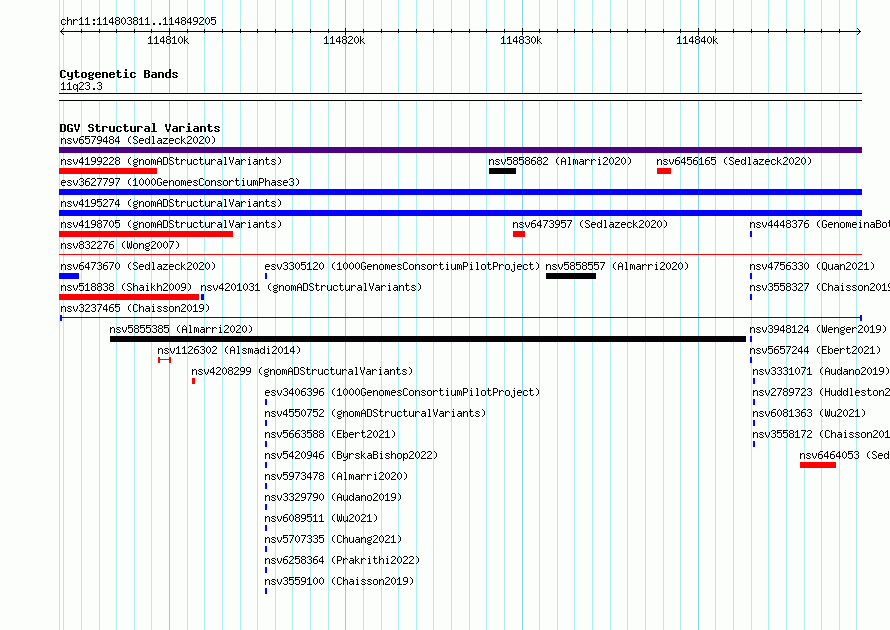890x630 pixels.
Task: Click the nsv6579484 (Sedlazeck2020) variant label
Action: coord(138,140)
